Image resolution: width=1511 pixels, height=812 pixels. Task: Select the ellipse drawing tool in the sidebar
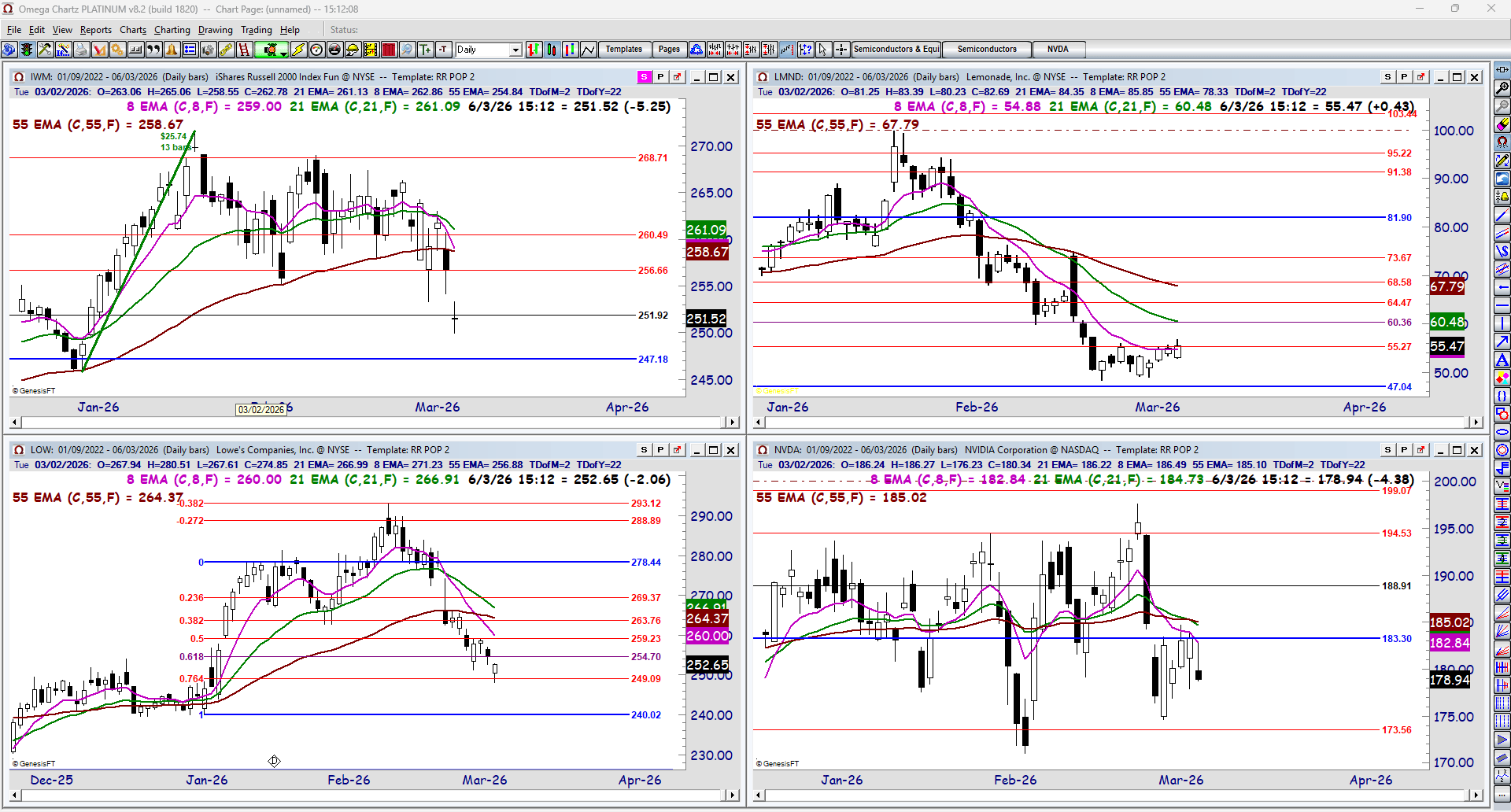pyautogui.click(x=1502, y=432)
